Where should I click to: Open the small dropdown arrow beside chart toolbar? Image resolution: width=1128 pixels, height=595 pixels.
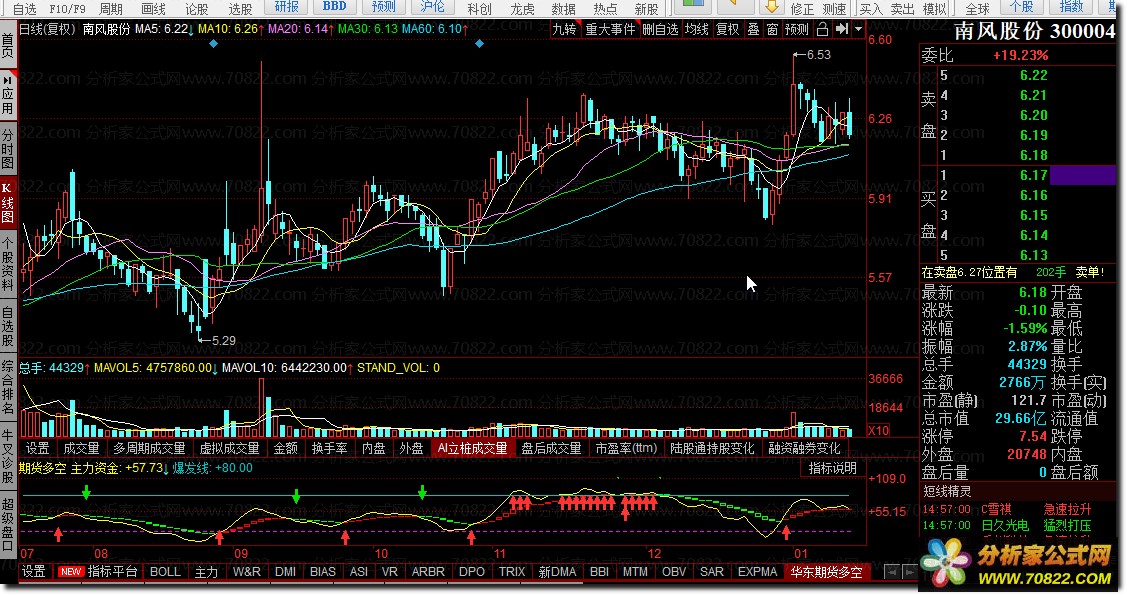[858, 29]
